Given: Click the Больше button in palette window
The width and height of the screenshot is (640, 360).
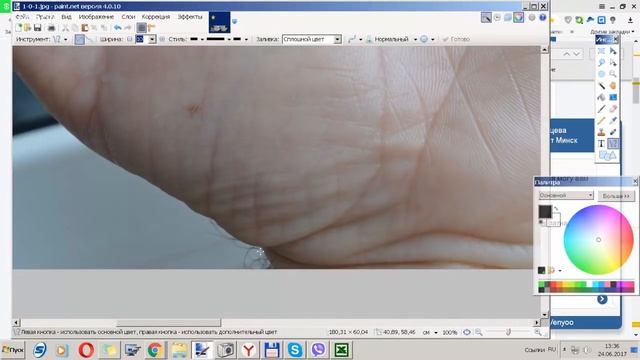Looking at the screenshot, I should tap(616, 196).
